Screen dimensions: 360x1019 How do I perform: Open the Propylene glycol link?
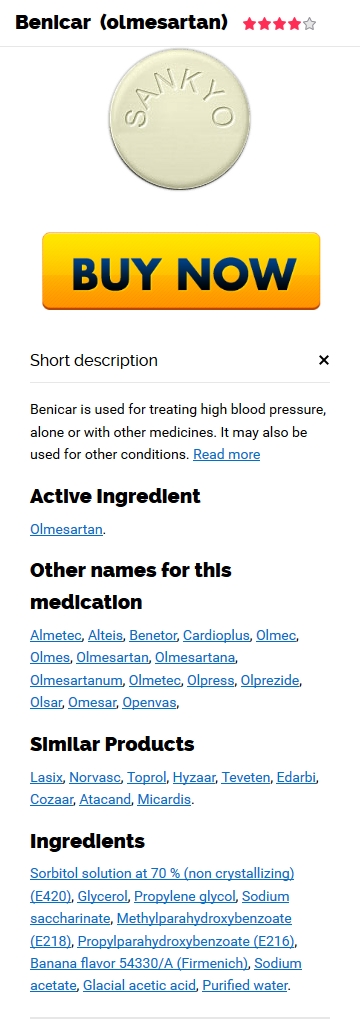point(185,897)
